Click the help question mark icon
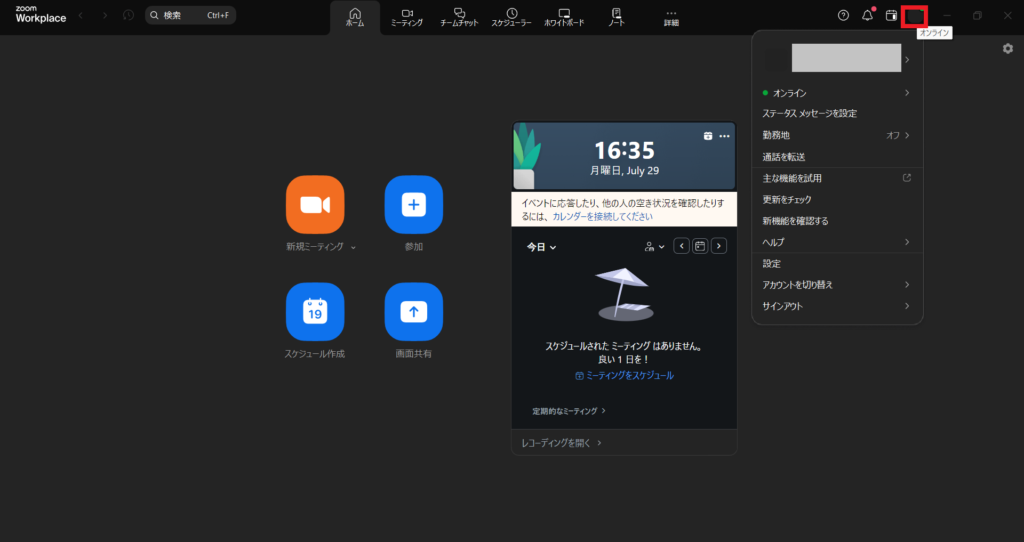The width and height of the screenshot is (1024, 542). (x=843, y=16)
